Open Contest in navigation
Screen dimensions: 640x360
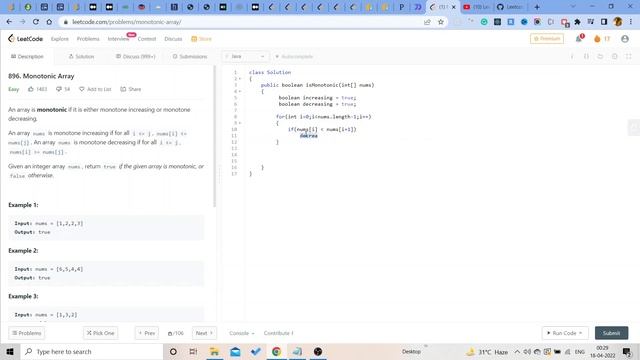[147, 39]
